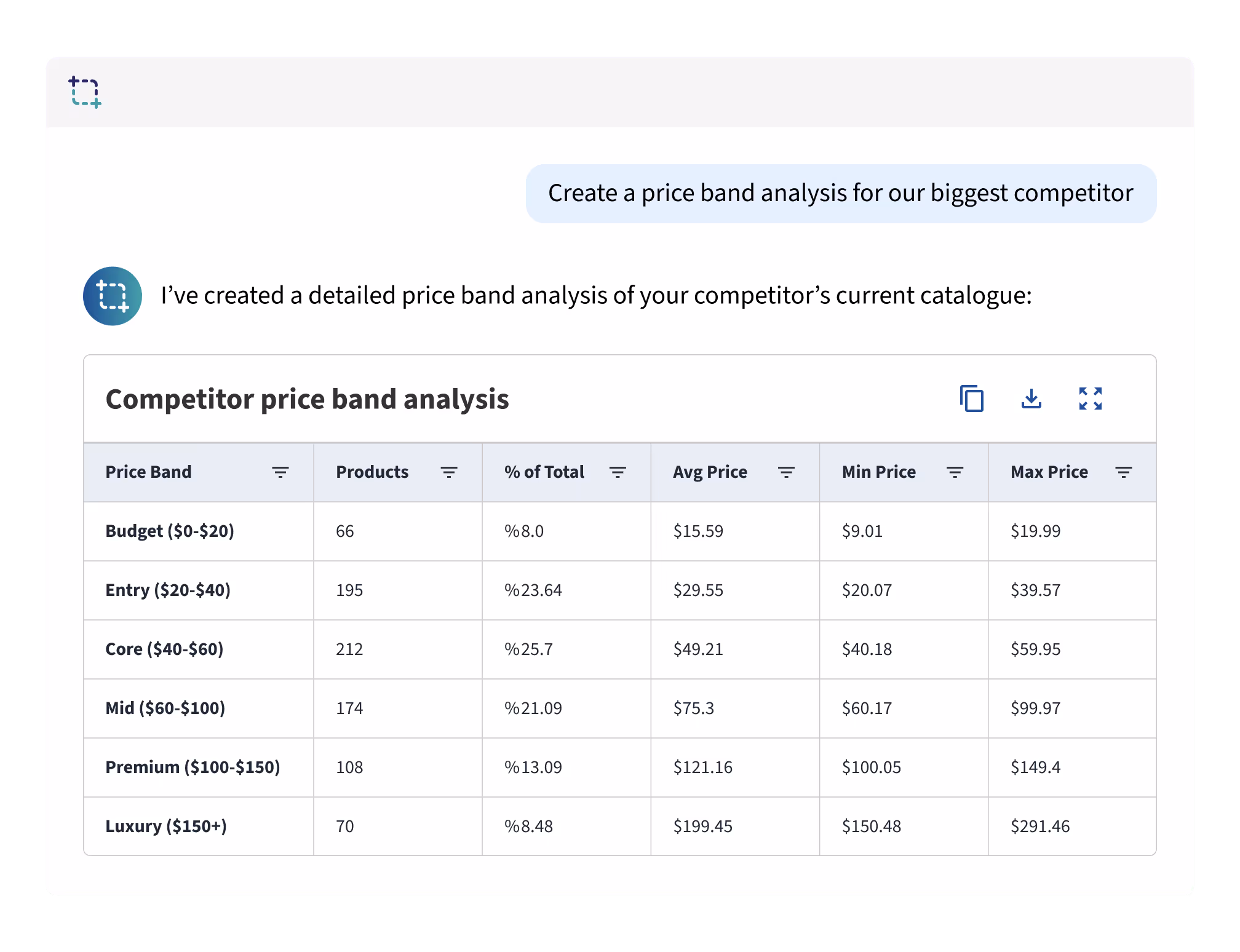Open Products column filter
The image size is (1240, 952).
pos(449,472)
